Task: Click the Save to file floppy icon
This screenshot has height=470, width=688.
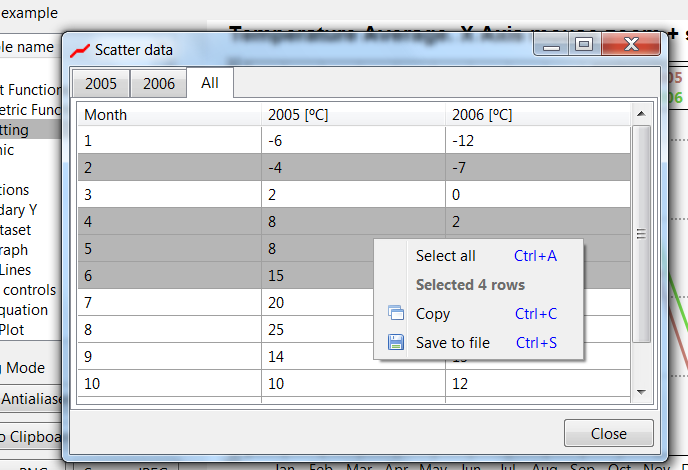Action: [x=395, y=343]
